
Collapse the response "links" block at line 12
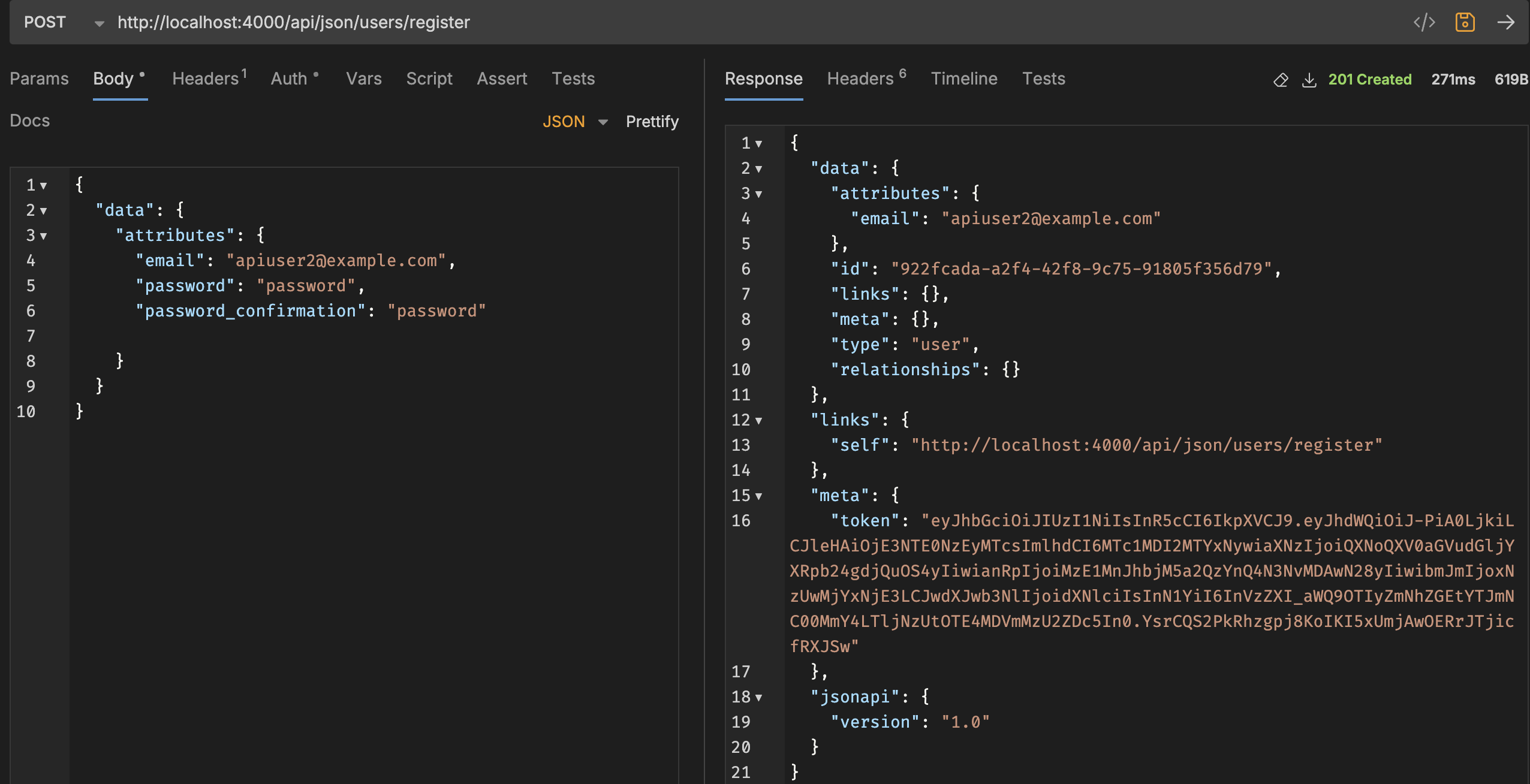[759, 421]
